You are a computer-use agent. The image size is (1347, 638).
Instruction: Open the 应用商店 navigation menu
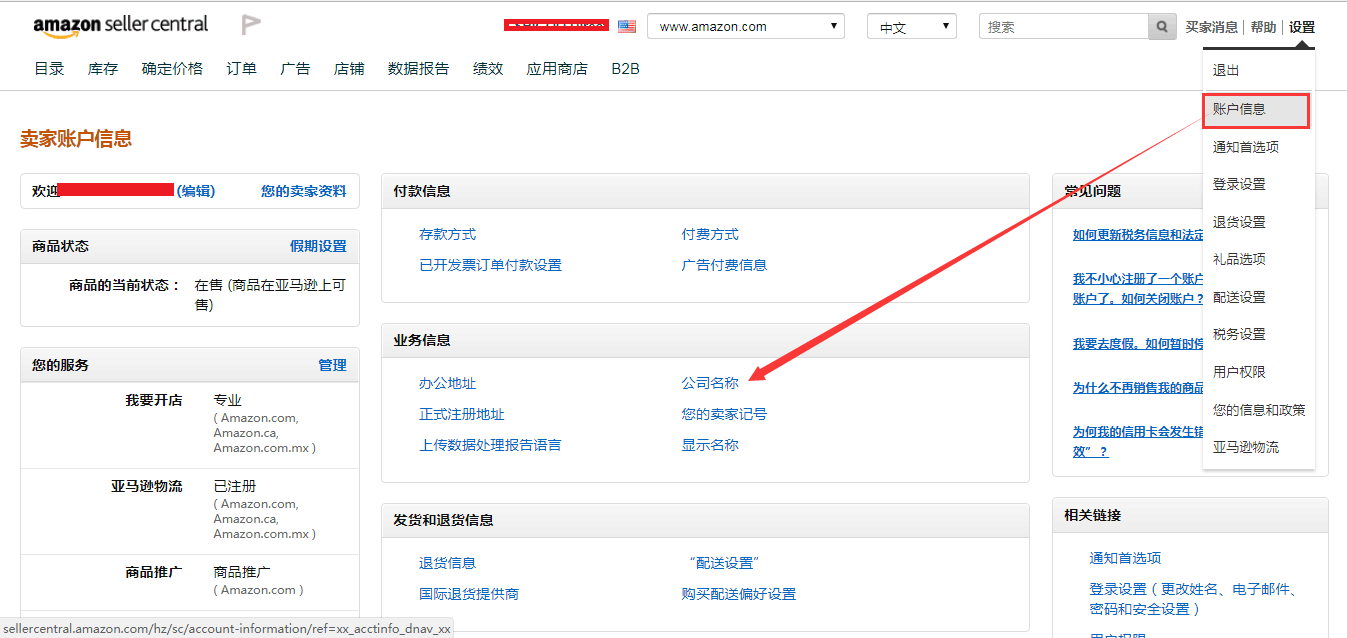(x=557, y=69)
